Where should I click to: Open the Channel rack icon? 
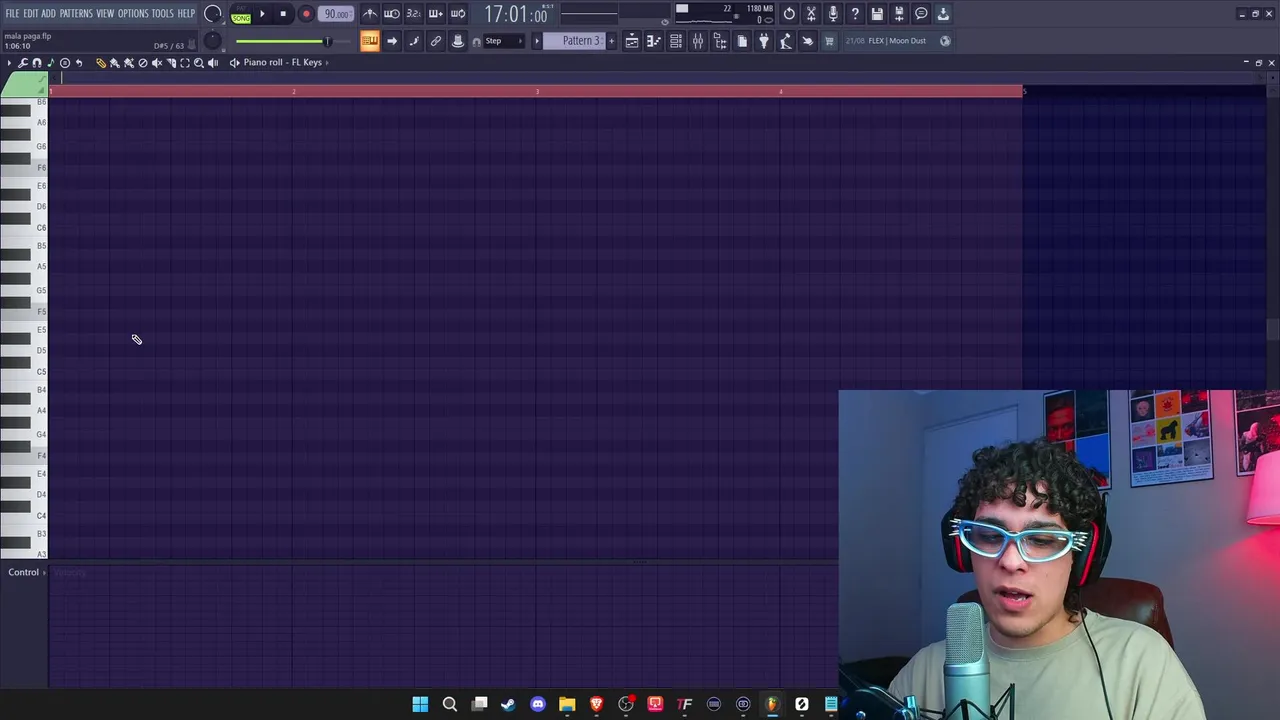(676, 41)
